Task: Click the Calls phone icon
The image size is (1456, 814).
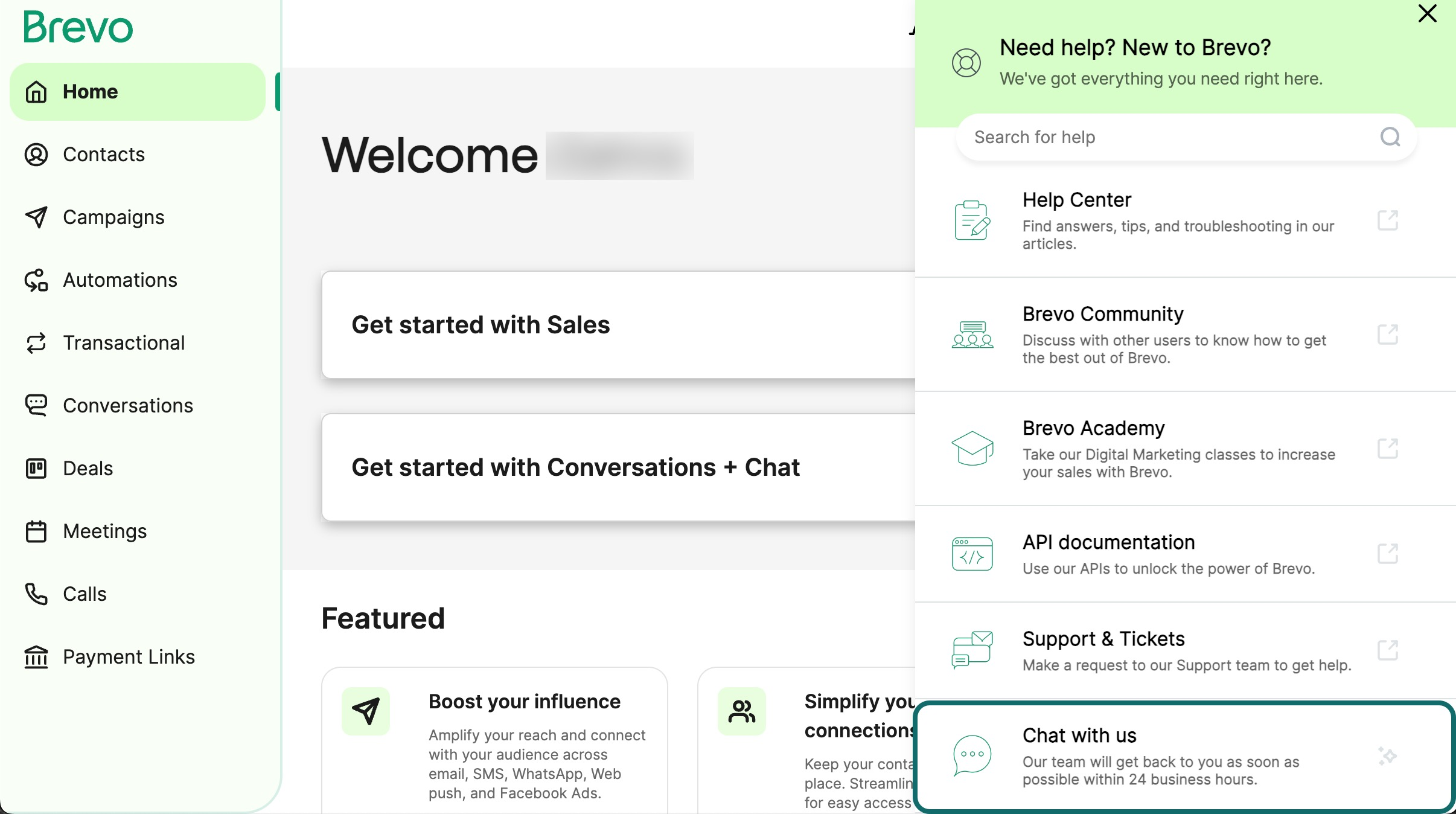Action: pos(36,594)
